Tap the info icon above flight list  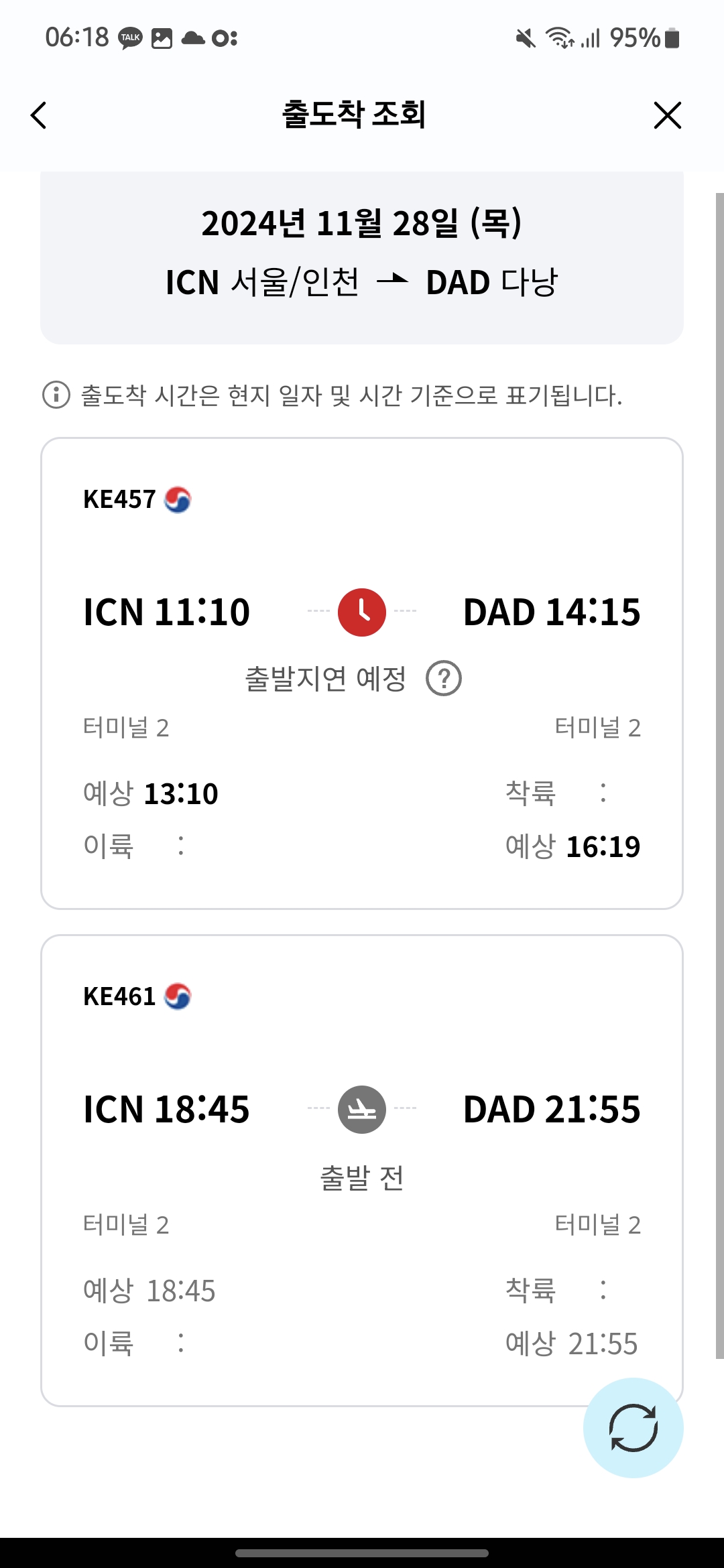56,395
